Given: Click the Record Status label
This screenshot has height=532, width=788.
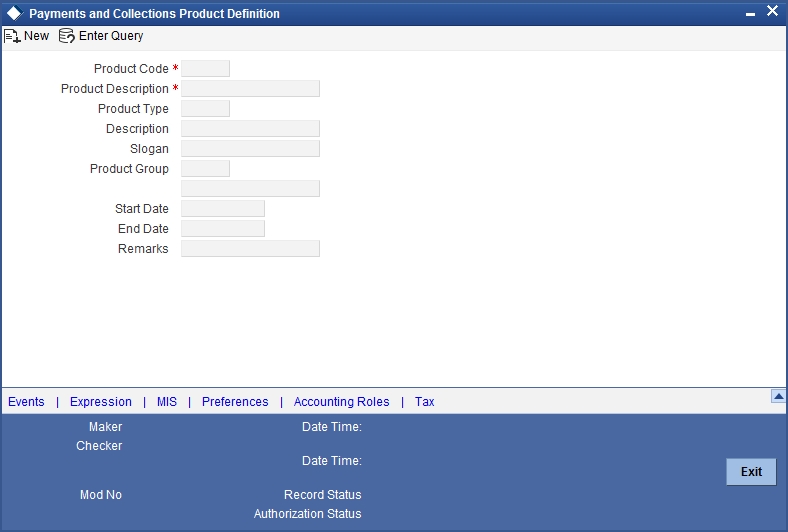Looking at the screenshot, I should [x=323, y=495].
